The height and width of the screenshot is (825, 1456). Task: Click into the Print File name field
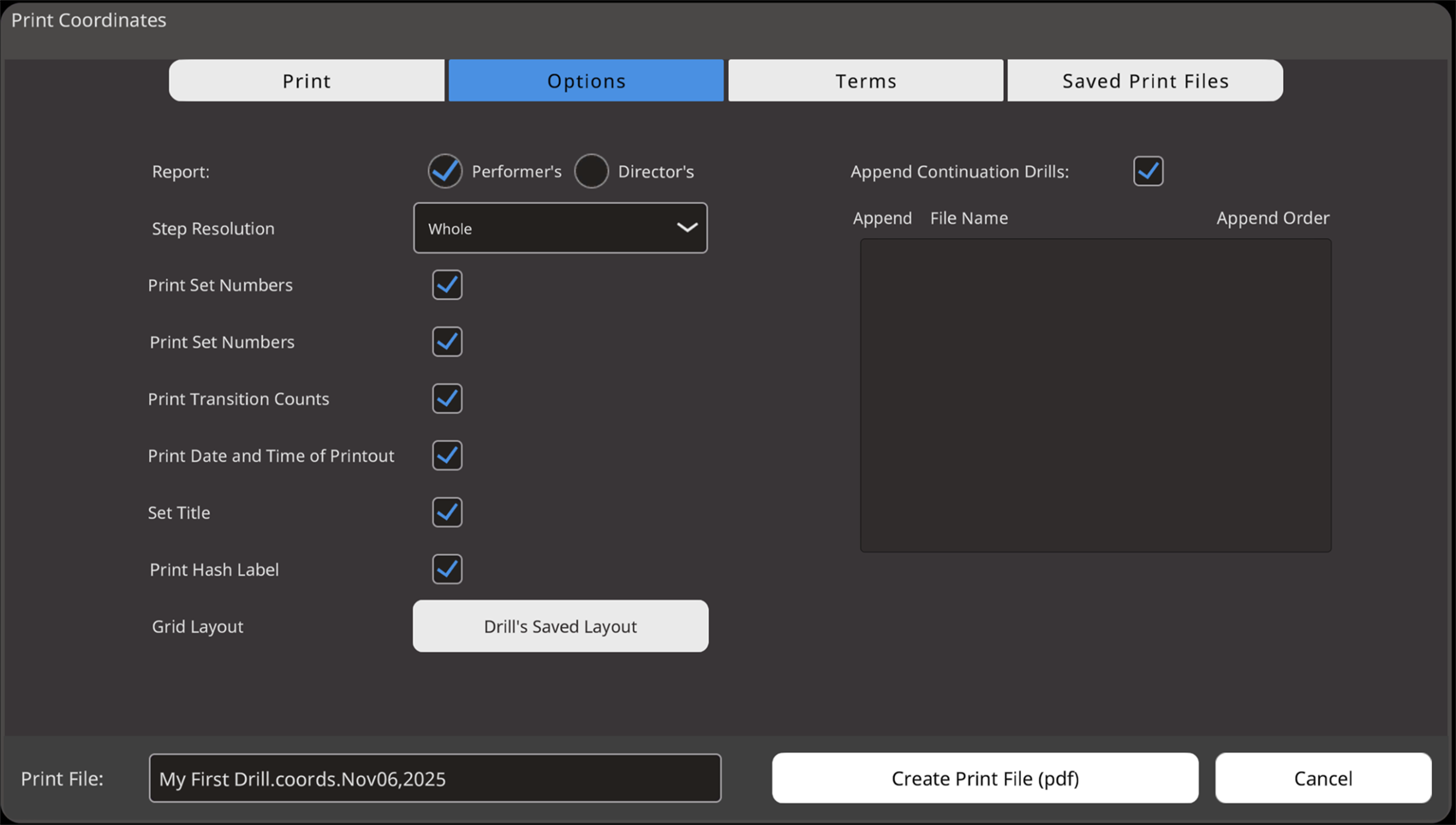(434, 778)
